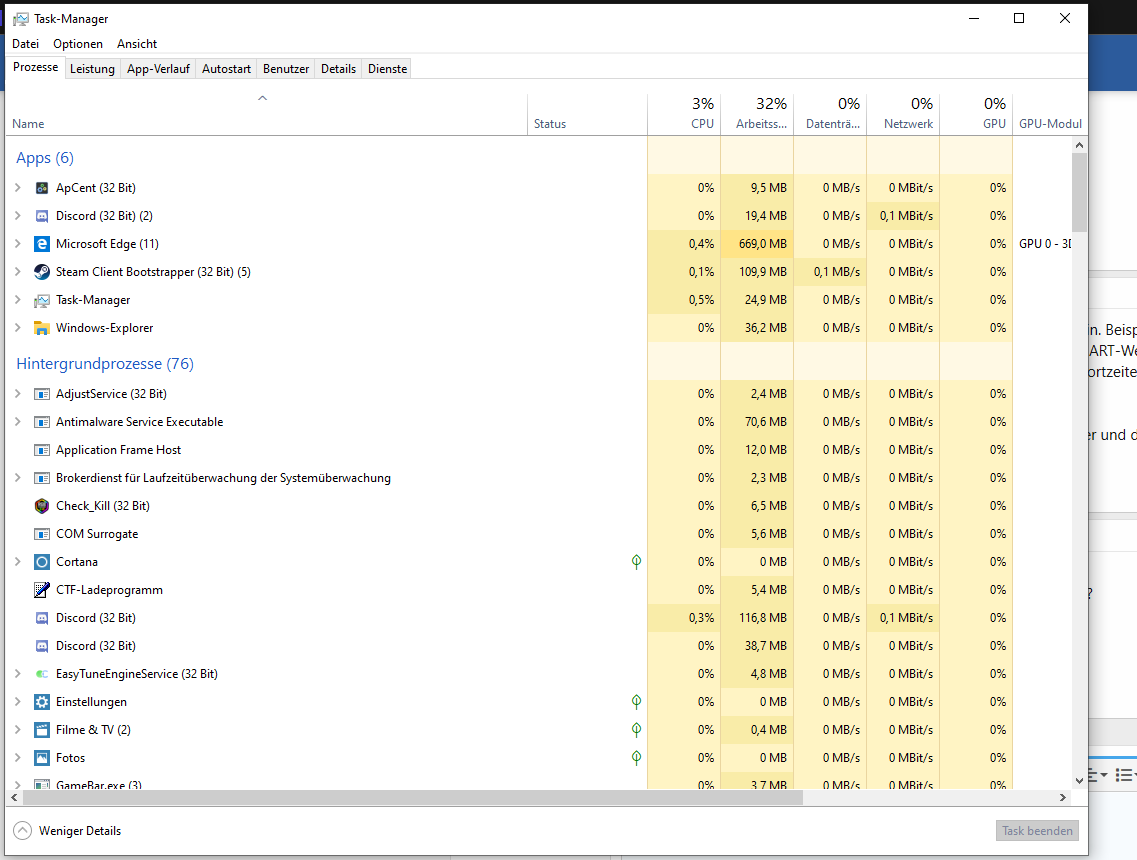The width and height of the screenshot is (1137, 860).
Task: Select the 669,0 MB memory cell
Action: coord(757,244)
